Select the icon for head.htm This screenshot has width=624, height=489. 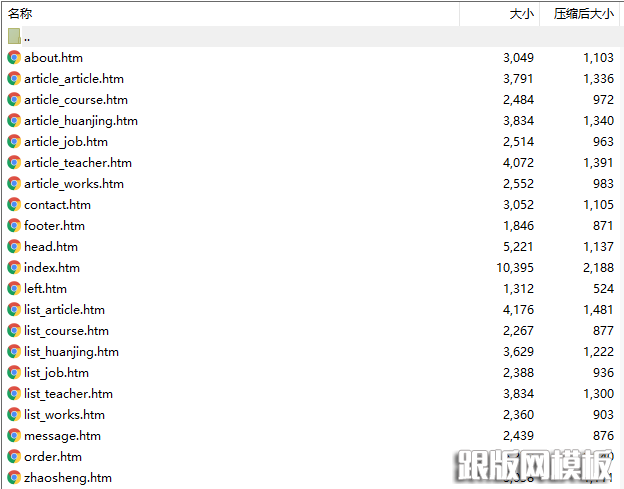pos(14,247)
